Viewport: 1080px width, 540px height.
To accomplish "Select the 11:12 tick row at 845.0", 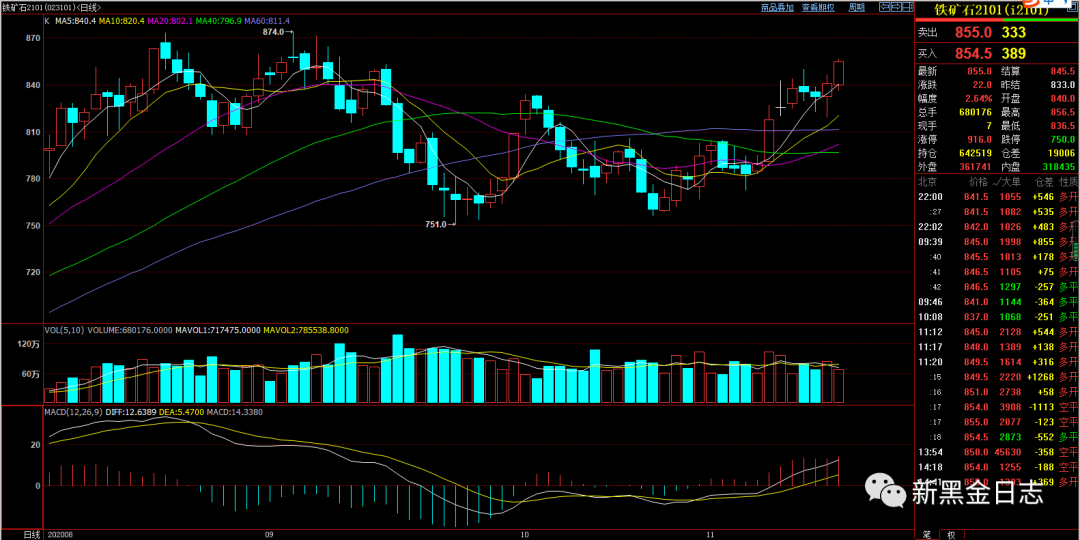I will [x=997, y=332].
